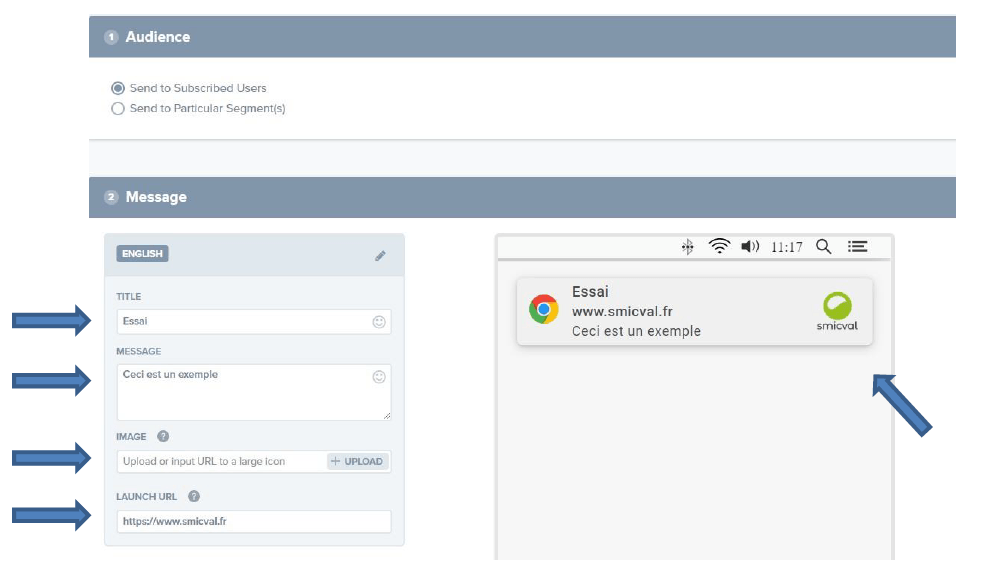The width and height of the screenshot is (989, 581).
Task: Click the search magnifier icon in preview
Action: tap(823, 247)
